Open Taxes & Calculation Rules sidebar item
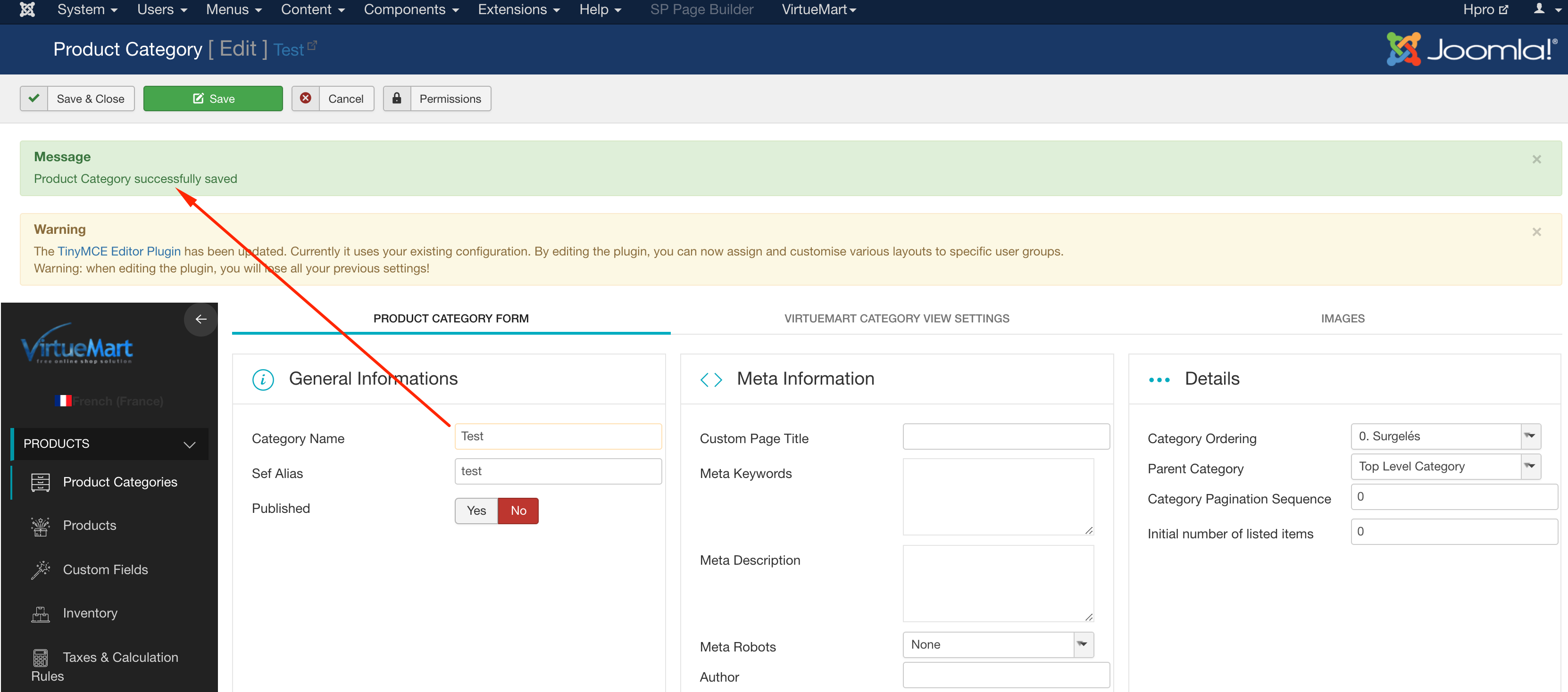Image resolution: width=1568 pixels, height=692 pixels. coord(120,658)
